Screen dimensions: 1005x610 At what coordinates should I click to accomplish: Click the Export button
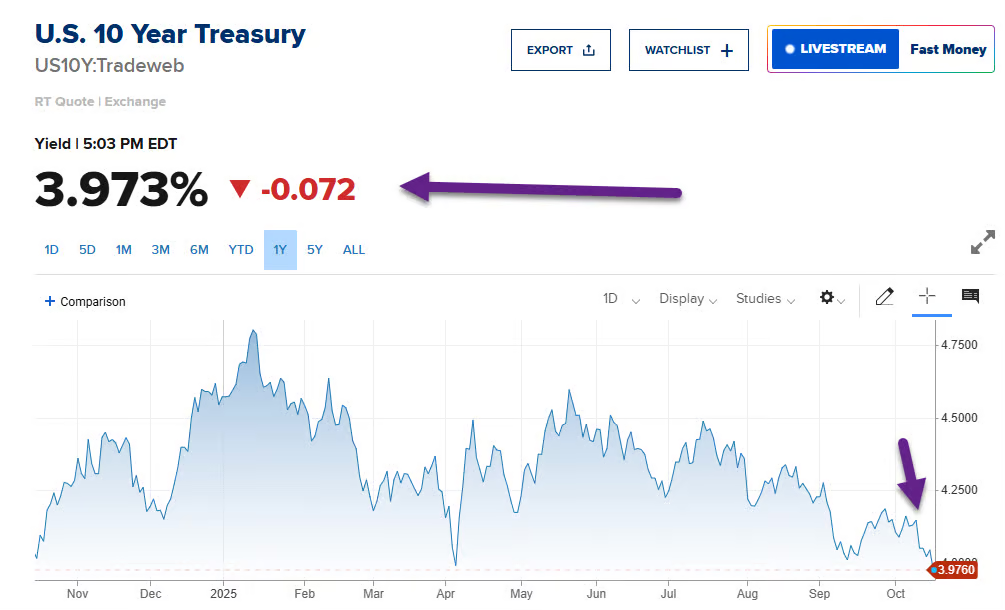click(x=560, y=50)
